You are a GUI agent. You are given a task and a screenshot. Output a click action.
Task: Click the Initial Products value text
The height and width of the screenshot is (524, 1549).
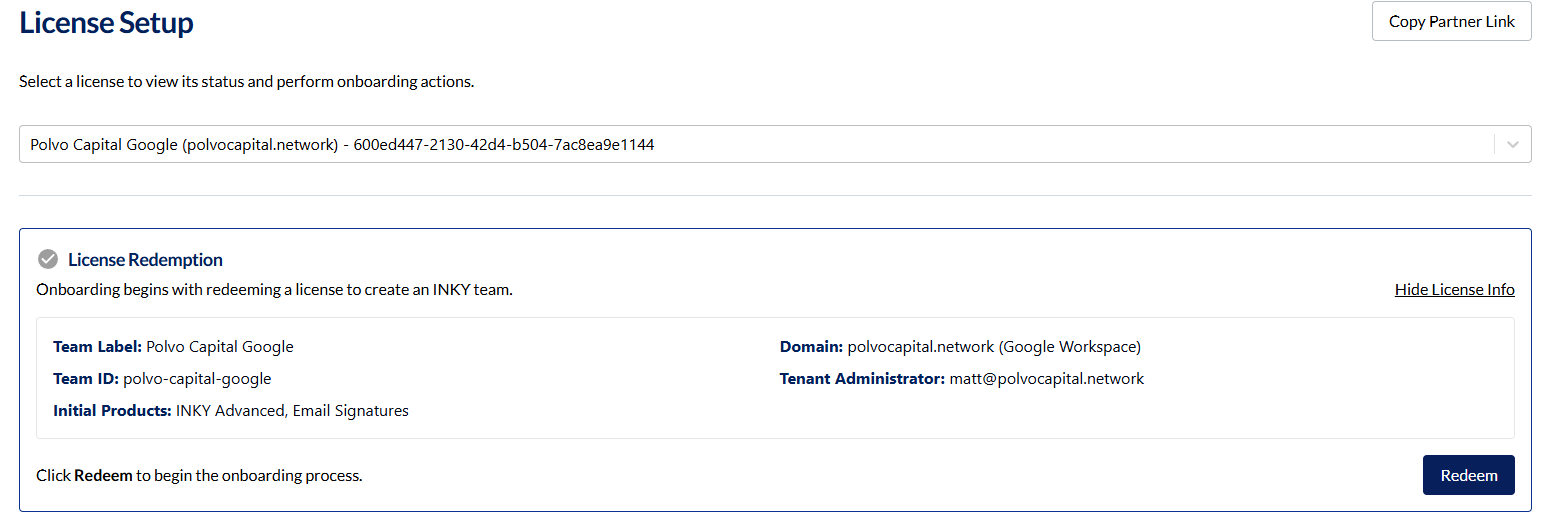point(292,411)
